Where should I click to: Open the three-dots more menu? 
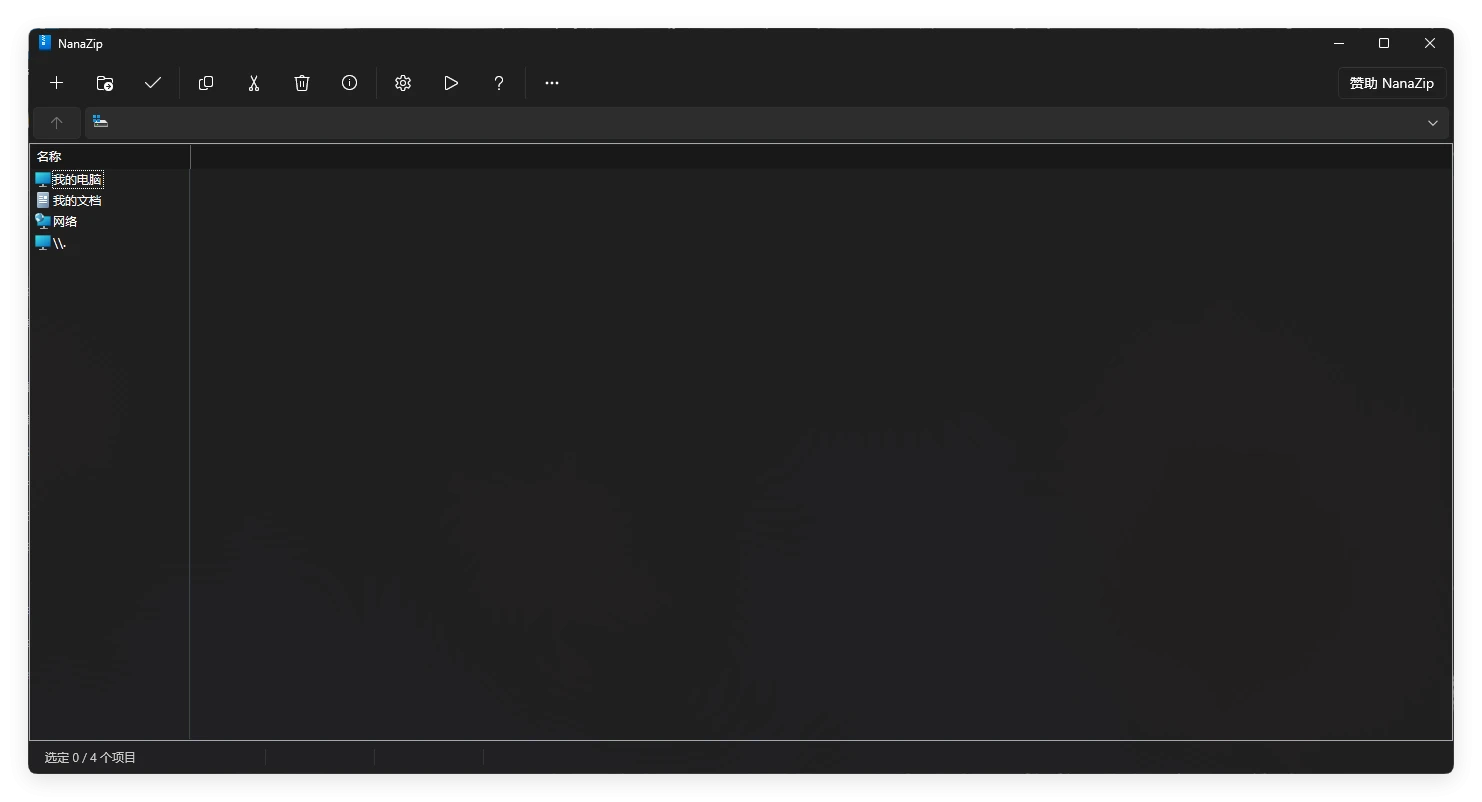click(x=552, y=83)
